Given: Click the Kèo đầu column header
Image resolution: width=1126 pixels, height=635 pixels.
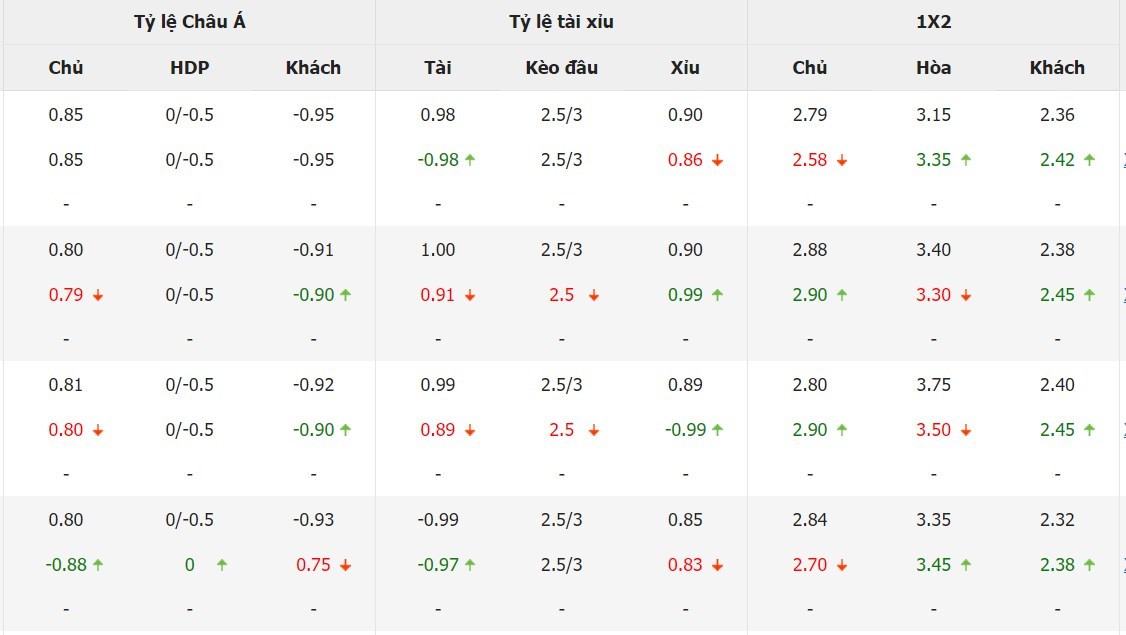Looking at the screenshot, I should pyautogui.click(x=561, y=68).
